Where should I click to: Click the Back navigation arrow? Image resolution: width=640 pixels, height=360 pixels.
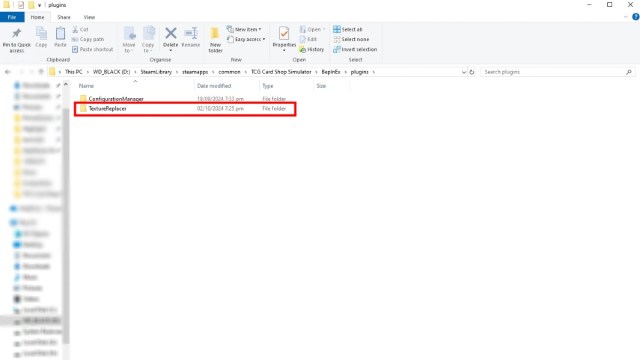pos(8,72)
